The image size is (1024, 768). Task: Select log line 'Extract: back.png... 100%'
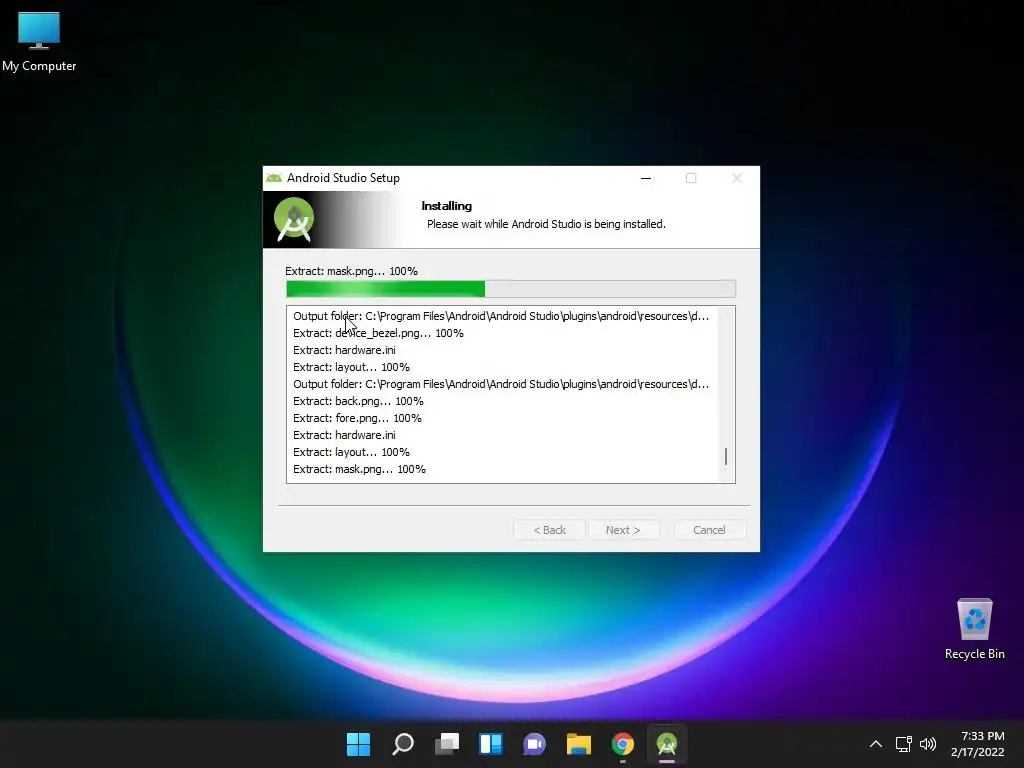pyautogui.click(x=358, y=401)
